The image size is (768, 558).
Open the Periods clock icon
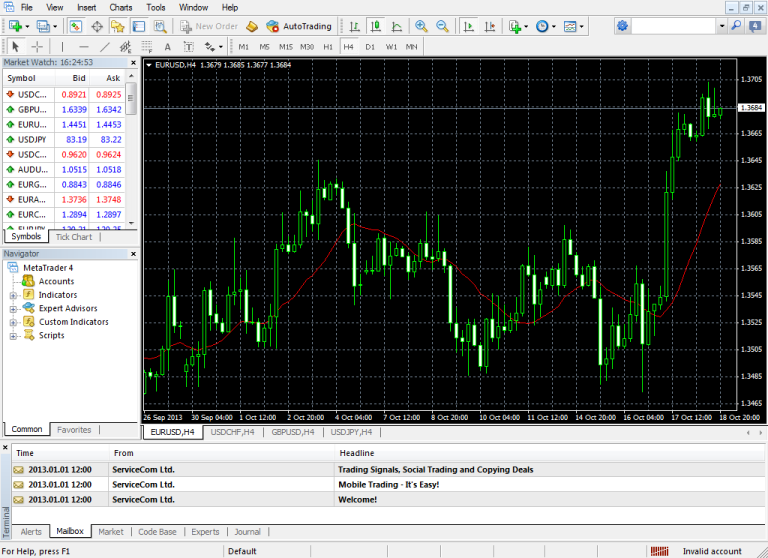coord(542,26)
